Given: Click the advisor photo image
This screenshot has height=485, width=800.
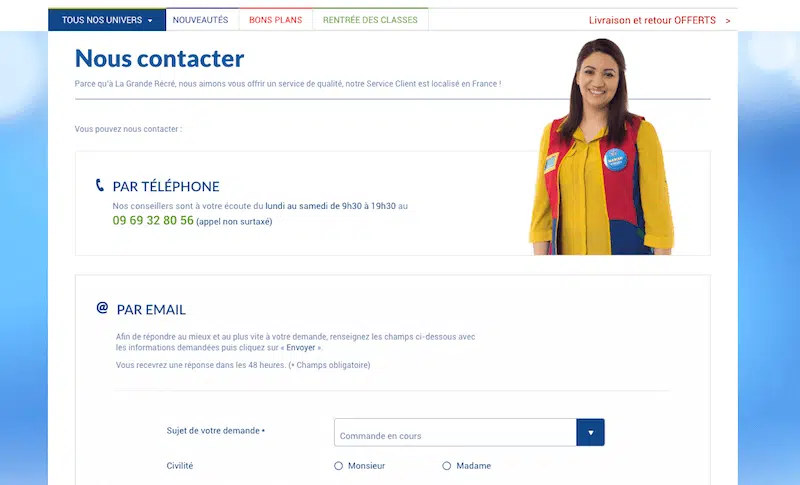Looking at the screenshot, I should 601,147.
